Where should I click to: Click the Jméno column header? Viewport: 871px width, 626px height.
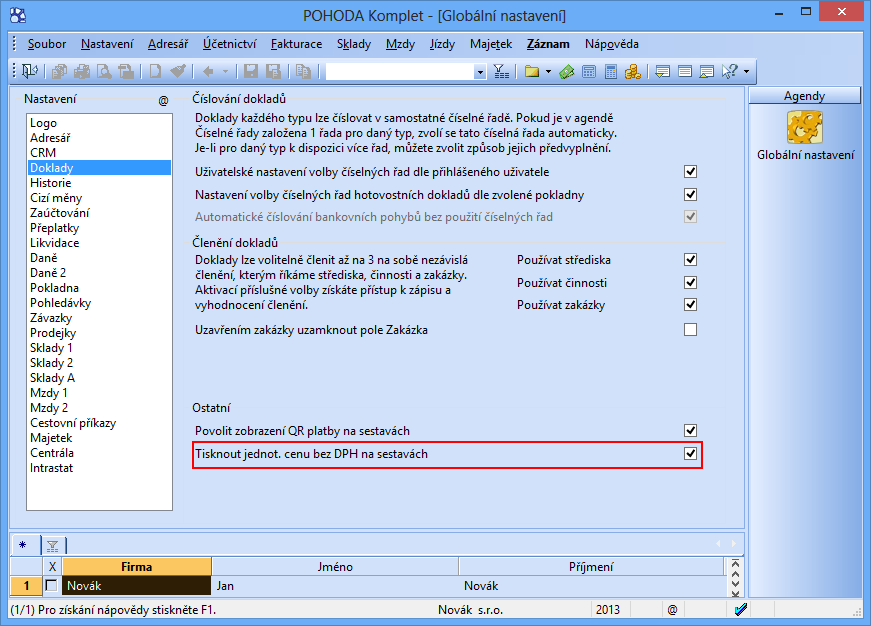coord(335,567)
